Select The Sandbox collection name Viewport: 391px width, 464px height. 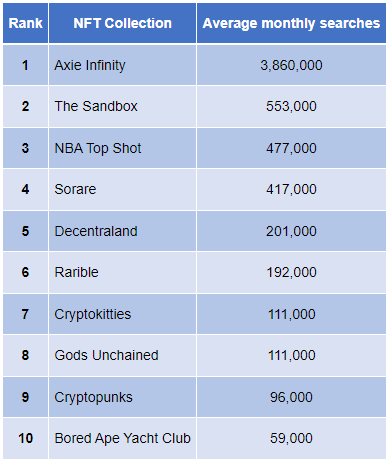coord(96,106)
